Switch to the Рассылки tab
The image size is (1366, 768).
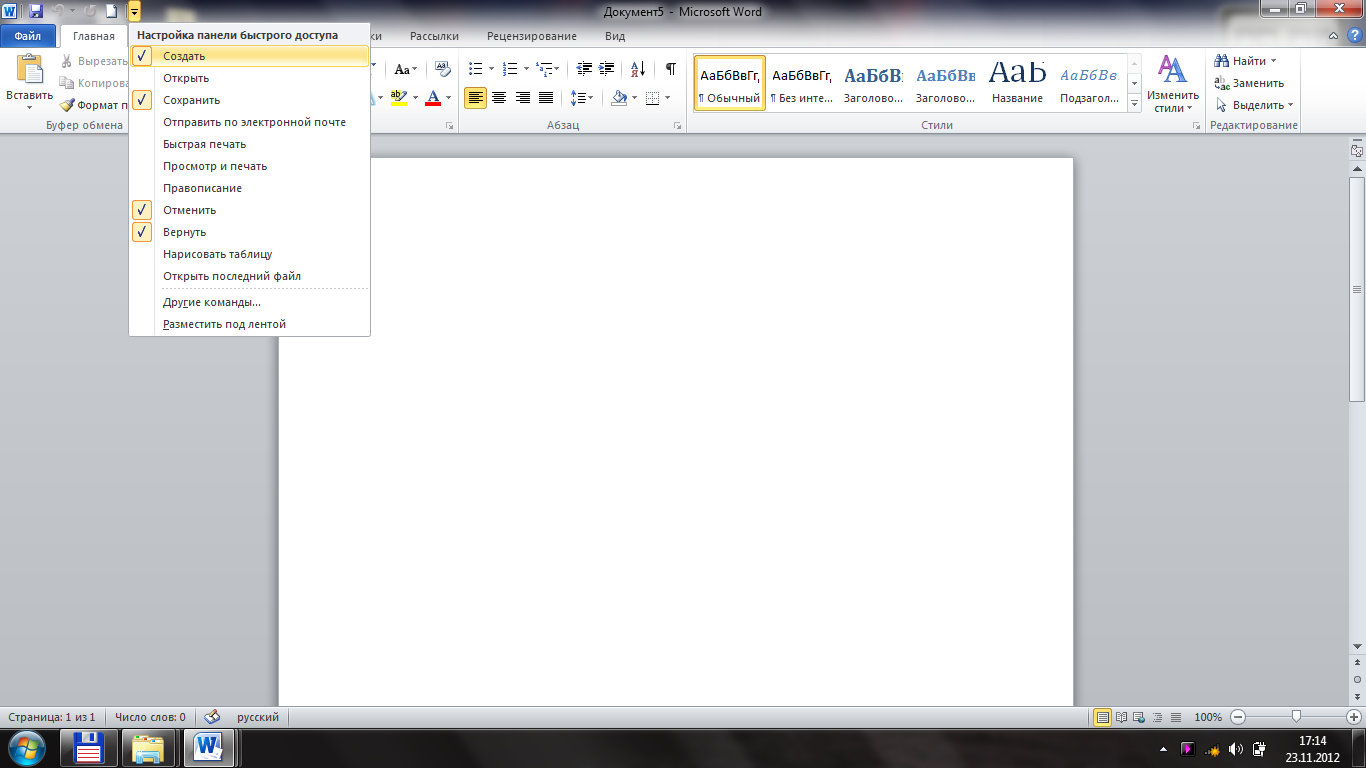pyautogui.click(x=434, y=36)
